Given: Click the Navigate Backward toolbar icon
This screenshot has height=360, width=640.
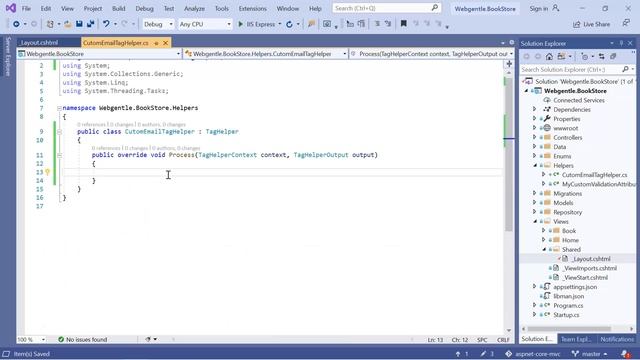Looking at the screenshot, I should [x=16, y=24].
